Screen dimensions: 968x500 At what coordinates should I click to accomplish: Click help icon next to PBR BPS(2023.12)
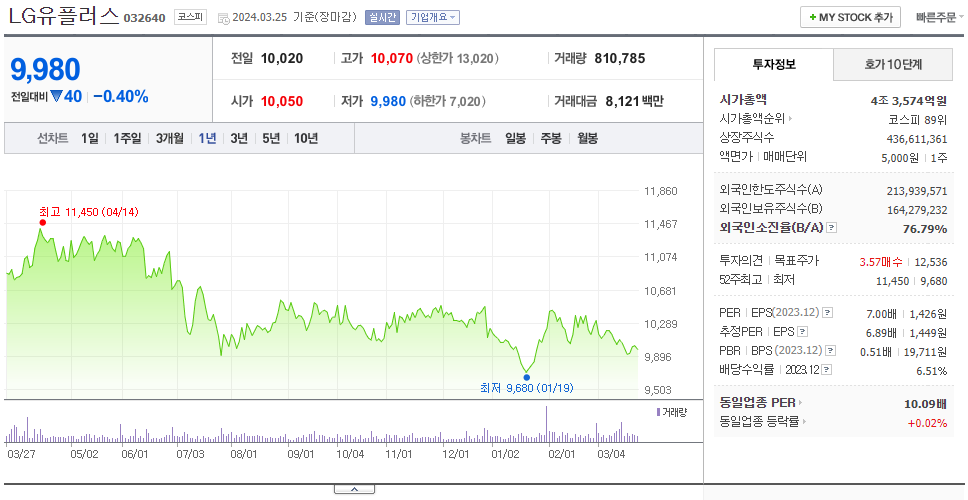click(831, 351)
